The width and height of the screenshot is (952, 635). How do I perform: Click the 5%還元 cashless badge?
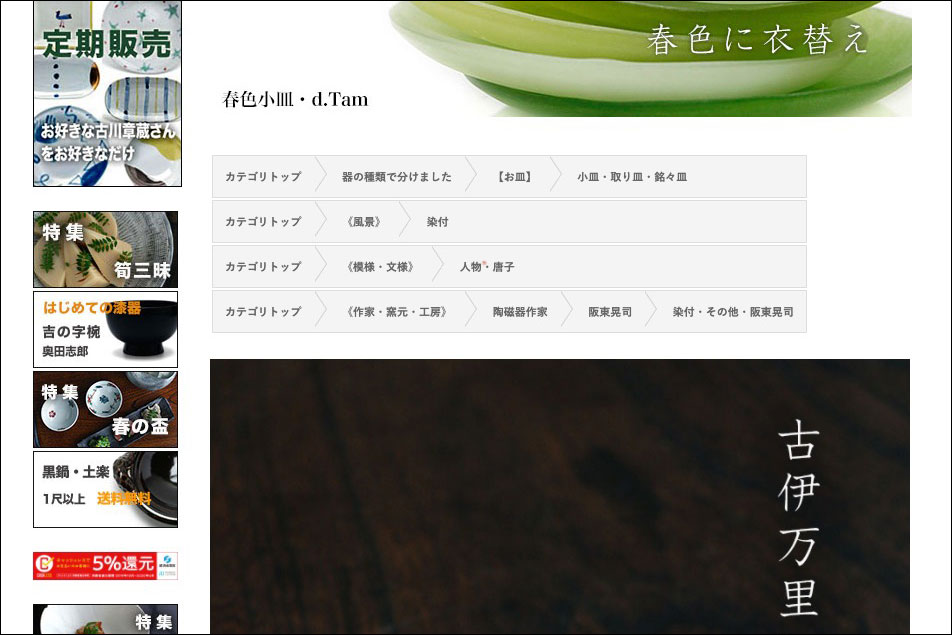pos(105,566)
